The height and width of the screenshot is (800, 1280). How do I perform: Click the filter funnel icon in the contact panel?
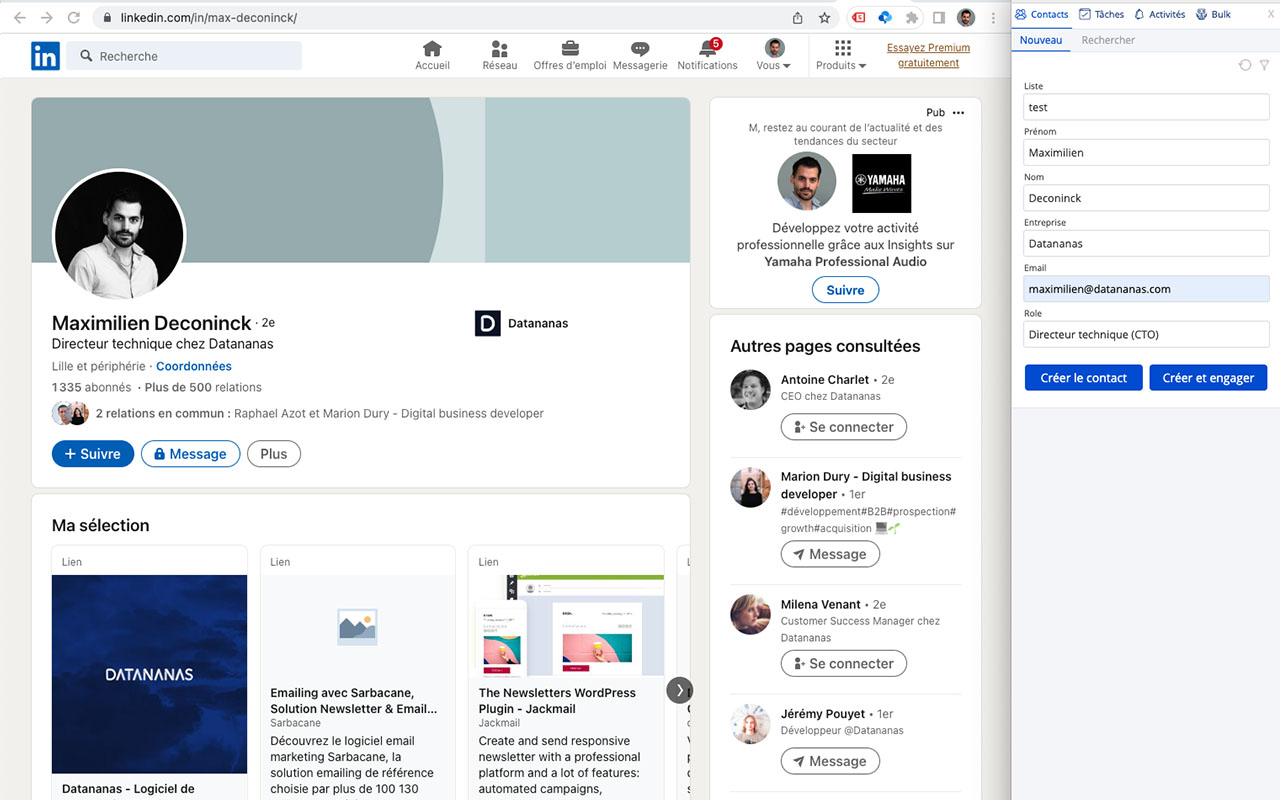click(1264, 65)
